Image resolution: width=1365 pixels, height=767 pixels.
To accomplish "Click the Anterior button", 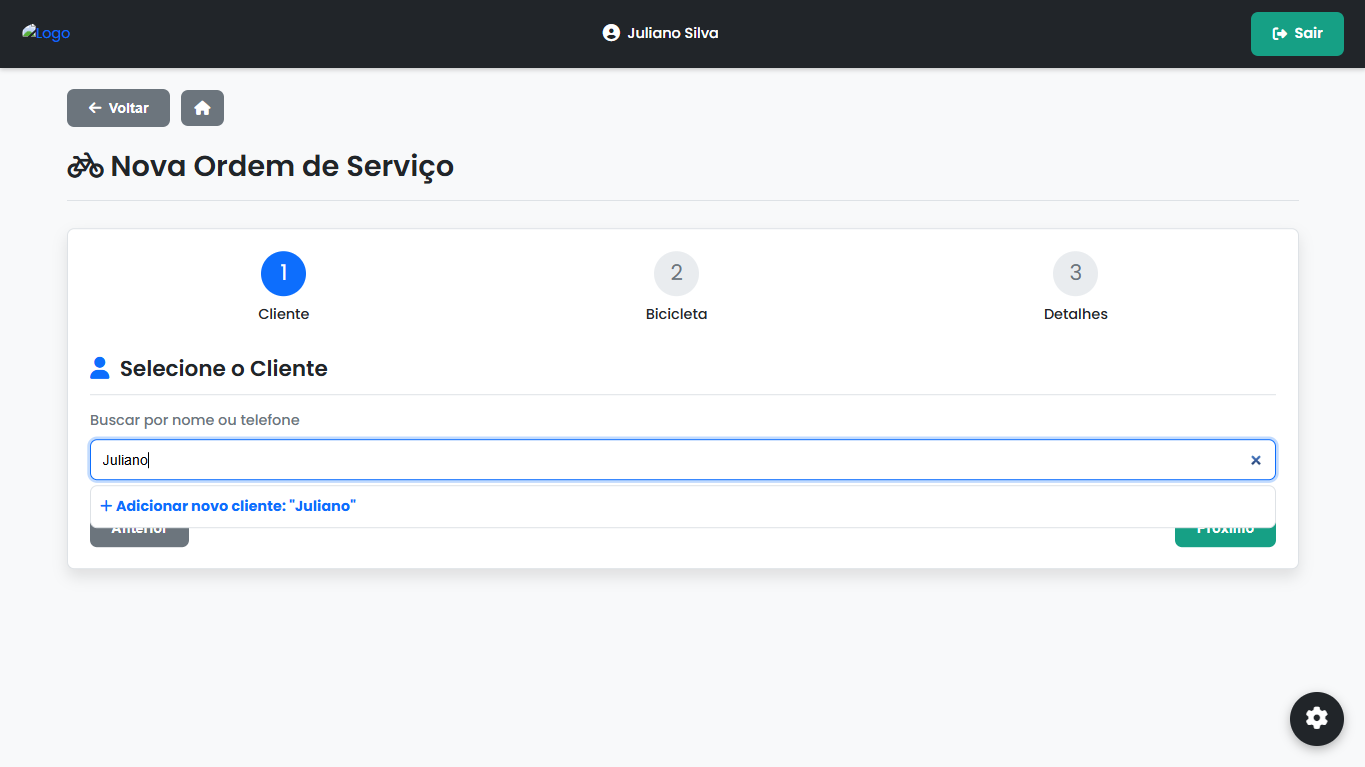I will tap(139, 536).
